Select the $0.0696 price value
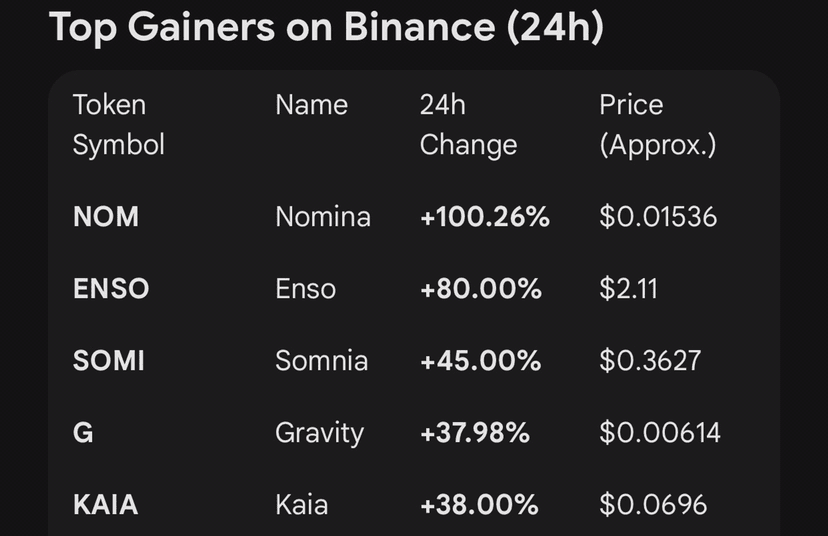 tap(653, 504)
